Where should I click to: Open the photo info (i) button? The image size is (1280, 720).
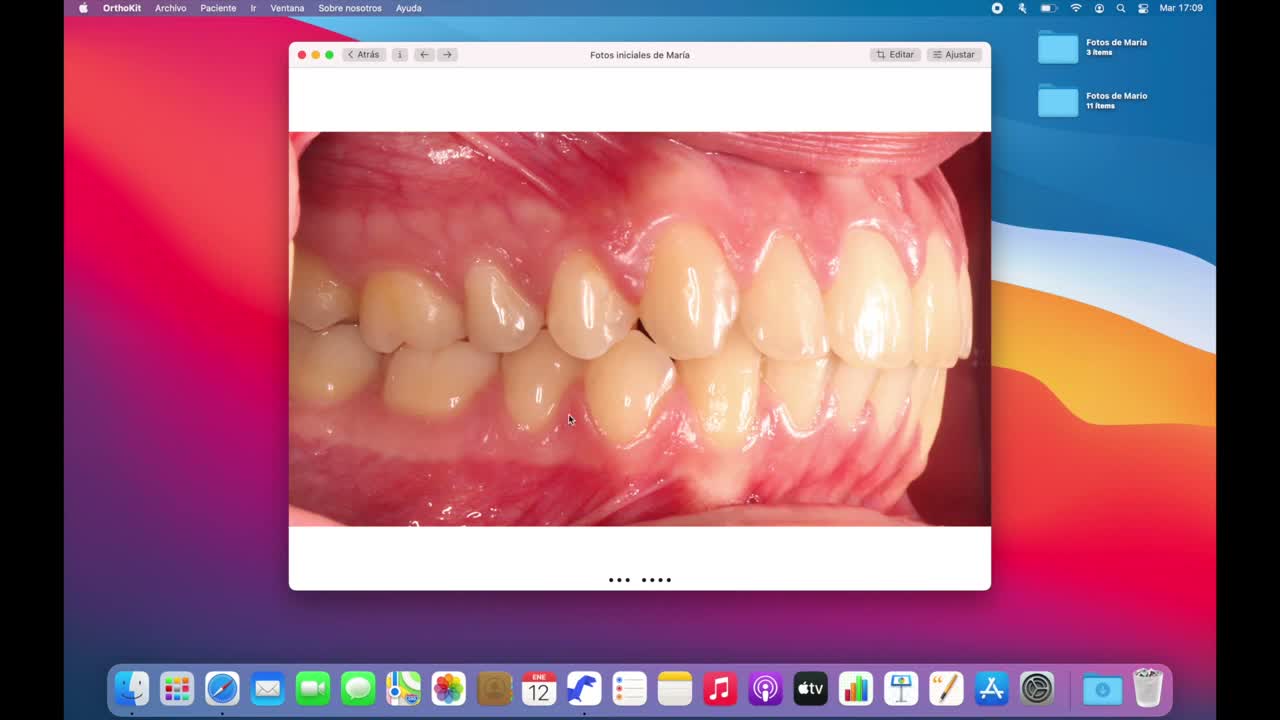click(399, 55)
